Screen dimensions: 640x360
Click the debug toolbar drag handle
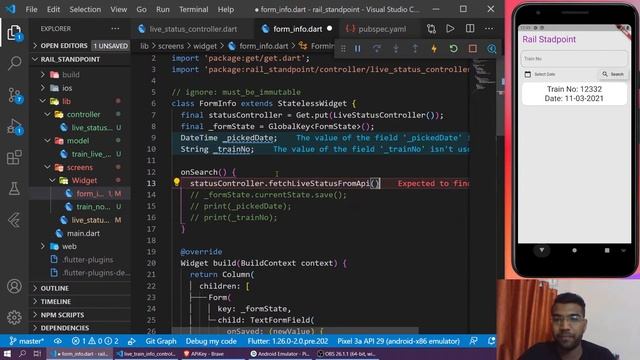[x=343, y=49]
